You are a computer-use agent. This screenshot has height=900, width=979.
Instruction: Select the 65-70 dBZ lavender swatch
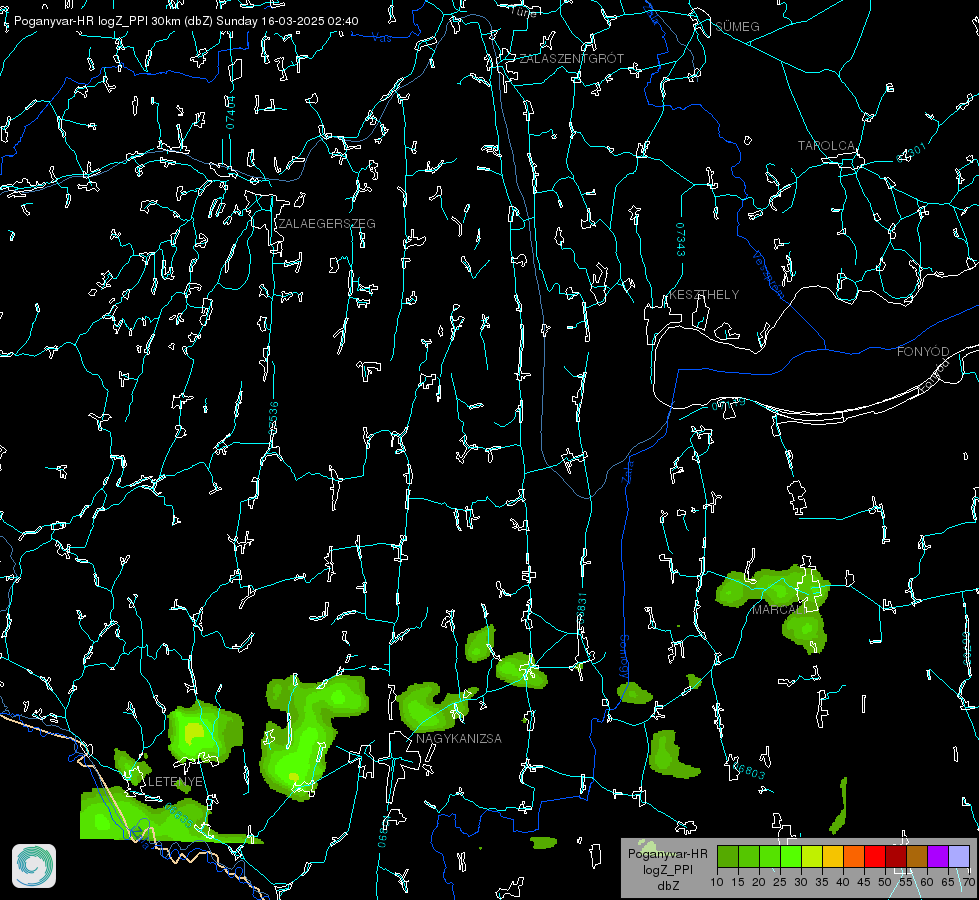[x=959, y=857]
